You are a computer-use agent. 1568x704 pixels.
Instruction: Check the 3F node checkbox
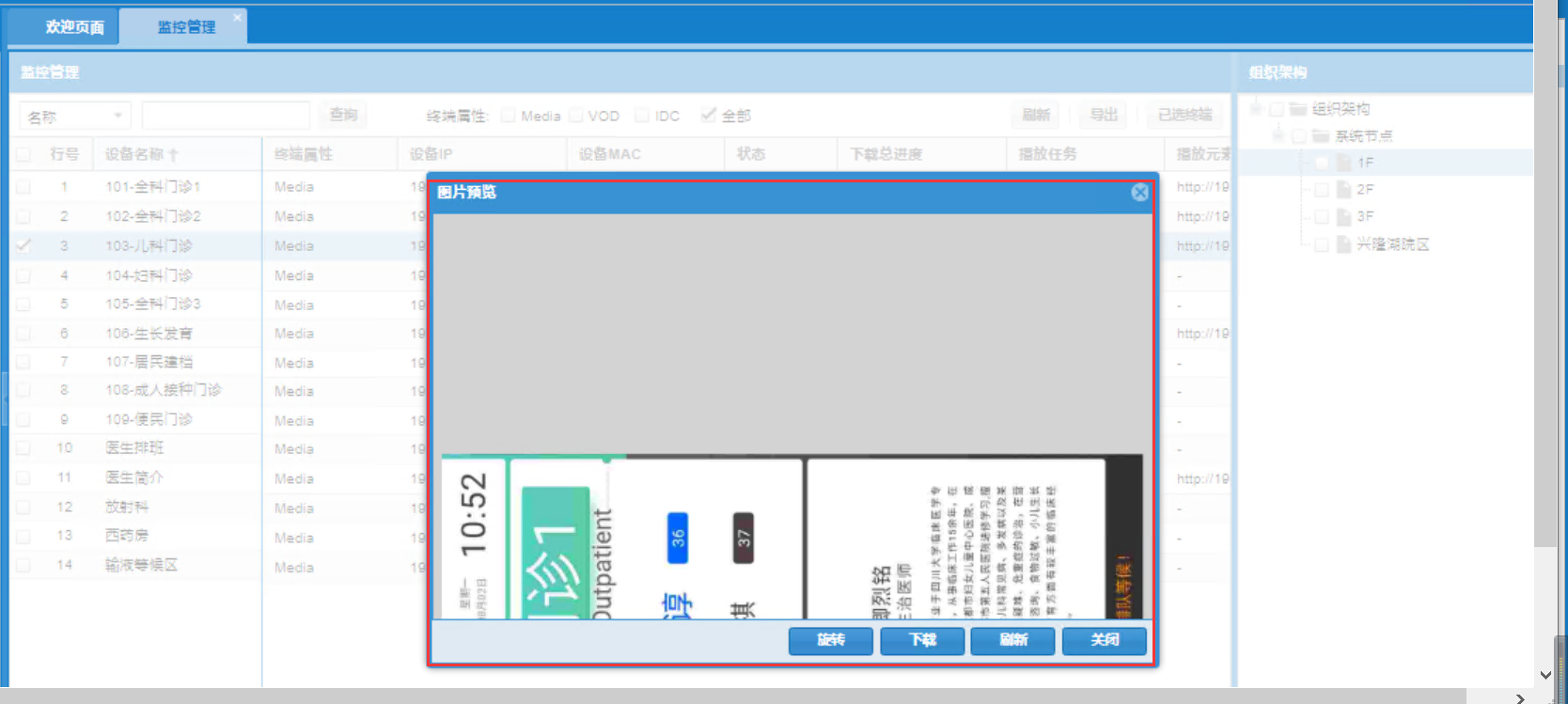click(x=1322, y=217)
